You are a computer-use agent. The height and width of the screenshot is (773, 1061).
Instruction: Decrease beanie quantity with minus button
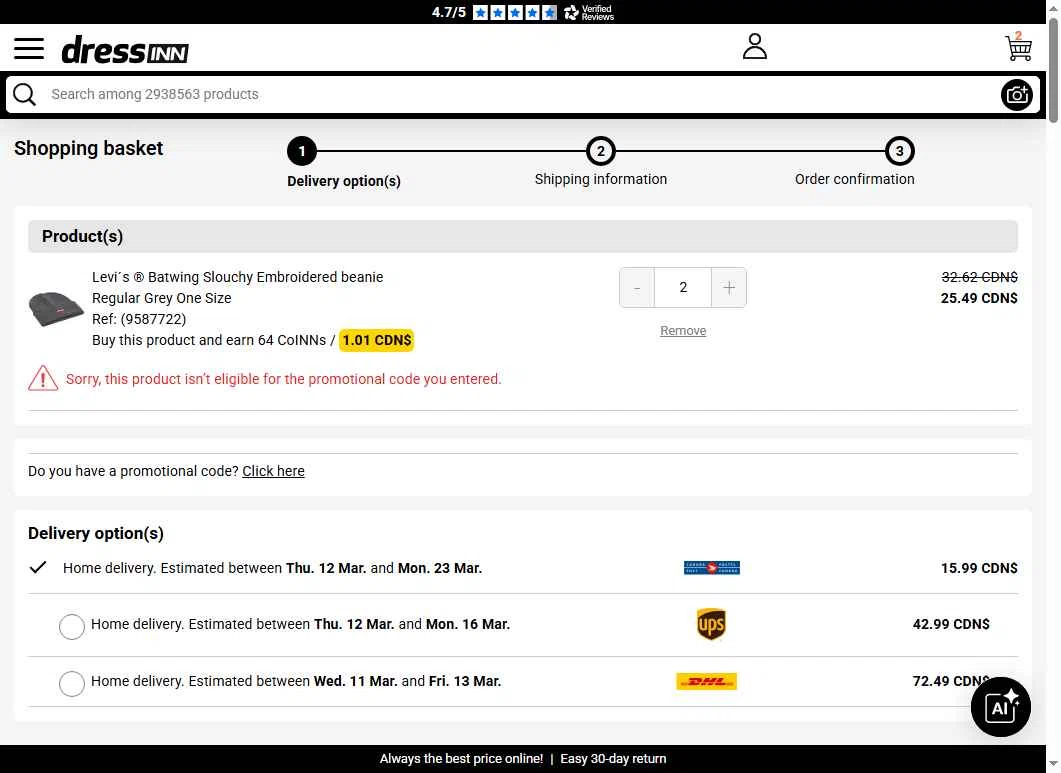(x=637, y=288)
